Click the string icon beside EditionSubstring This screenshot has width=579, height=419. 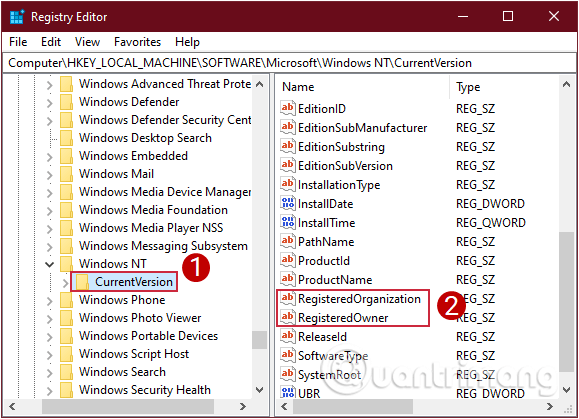pyautogui.click(x=288, y=146)
